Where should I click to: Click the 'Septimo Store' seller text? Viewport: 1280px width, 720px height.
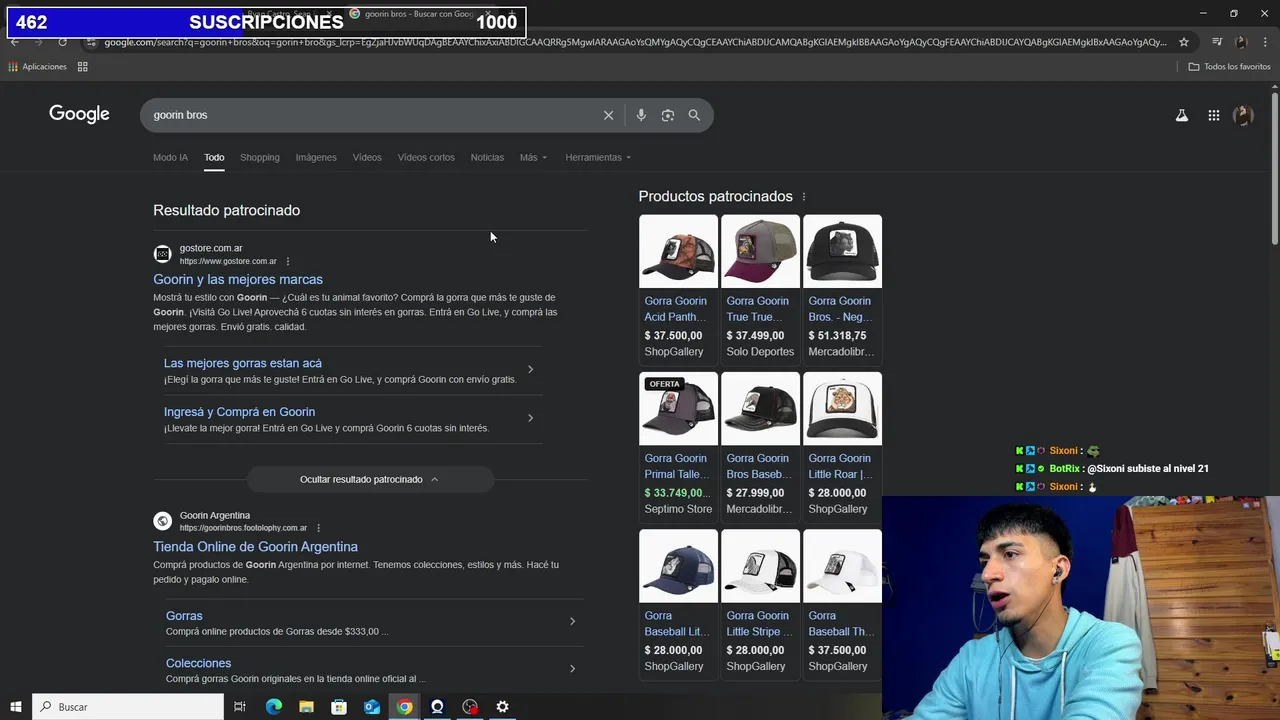click(x=678, y=509)
